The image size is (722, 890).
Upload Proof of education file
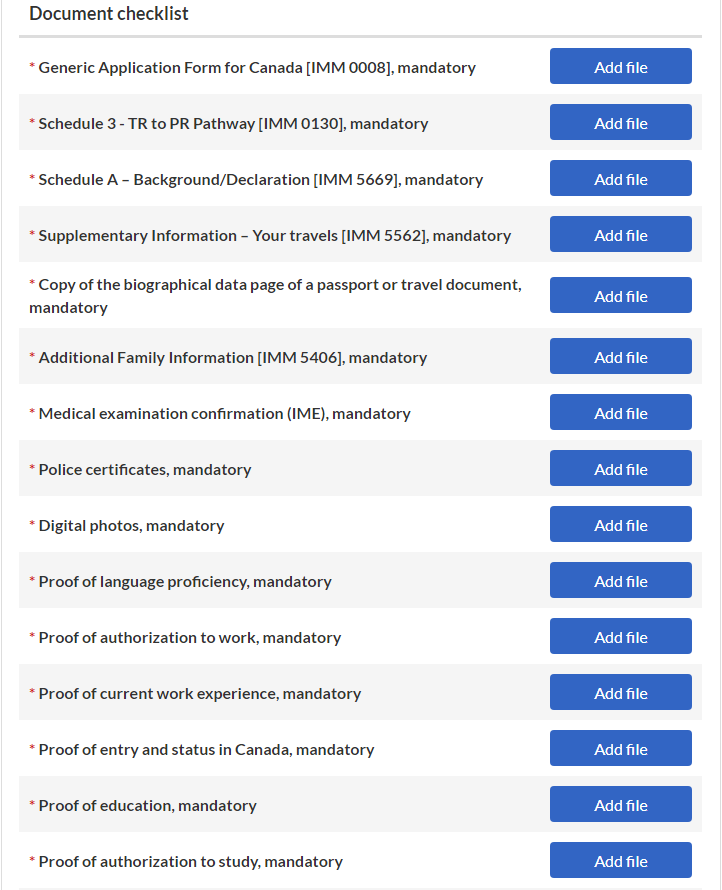[620, 805]
